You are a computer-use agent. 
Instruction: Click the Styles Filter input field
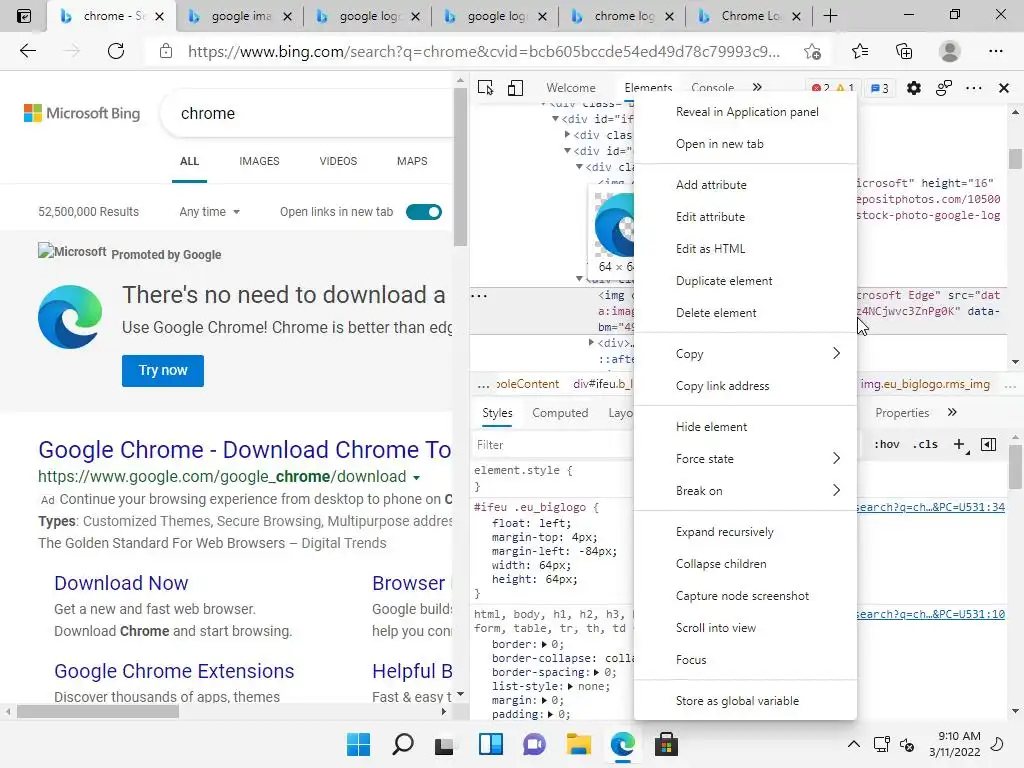[x=552, y=445]
